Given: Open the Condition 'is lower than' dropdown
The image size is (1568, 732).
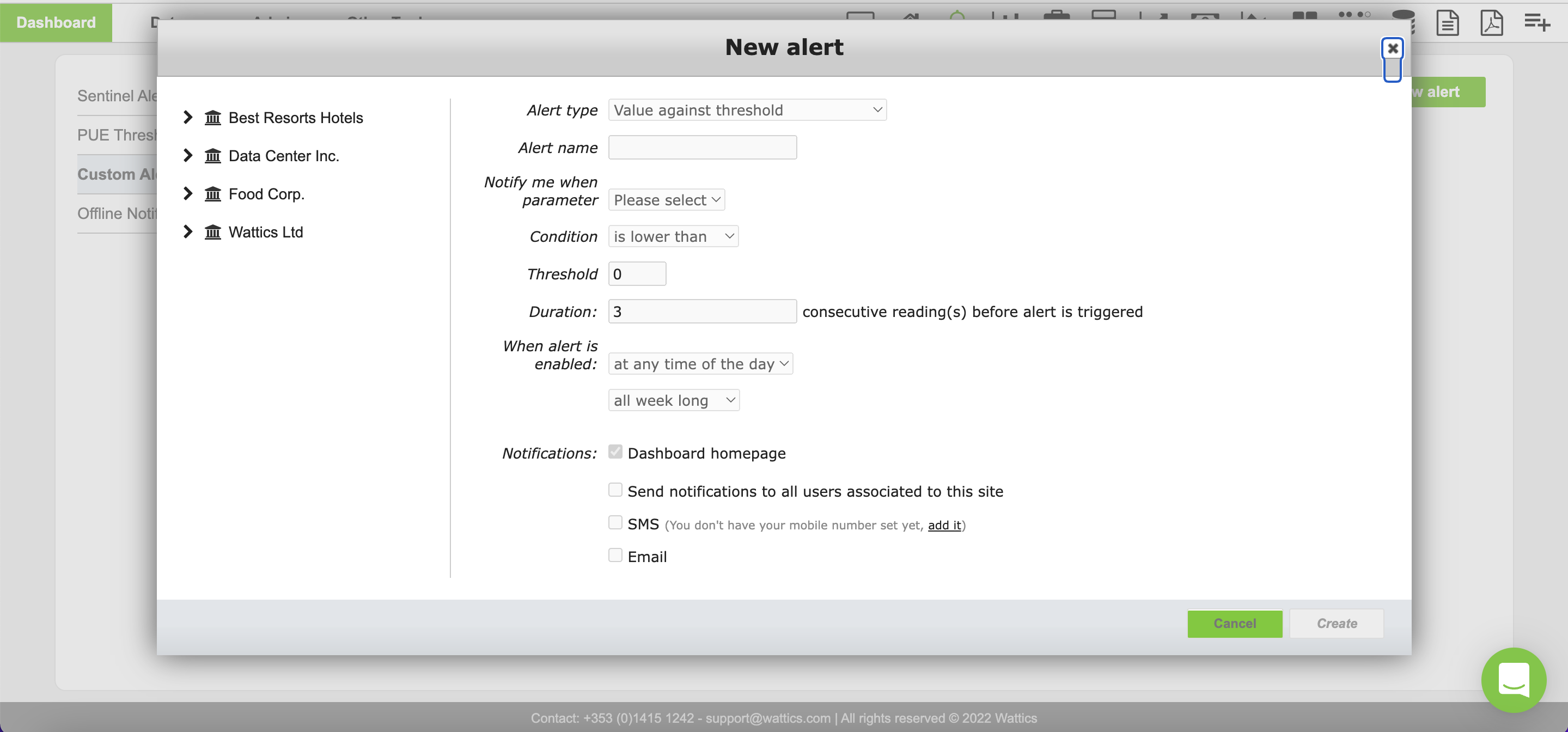Looking at the screenshot, I should 673,237.
